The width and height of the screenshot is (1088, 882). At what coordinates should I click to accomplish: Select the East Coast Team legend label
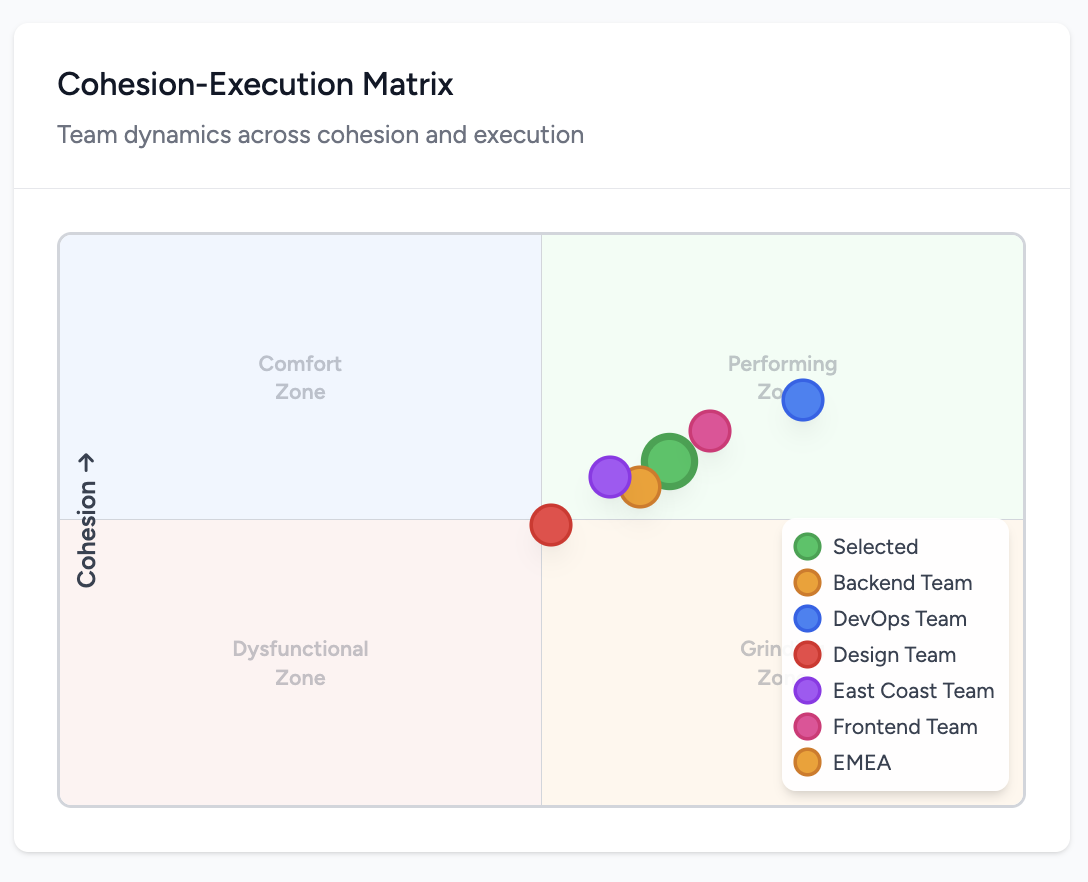click(x=913, y=691)
